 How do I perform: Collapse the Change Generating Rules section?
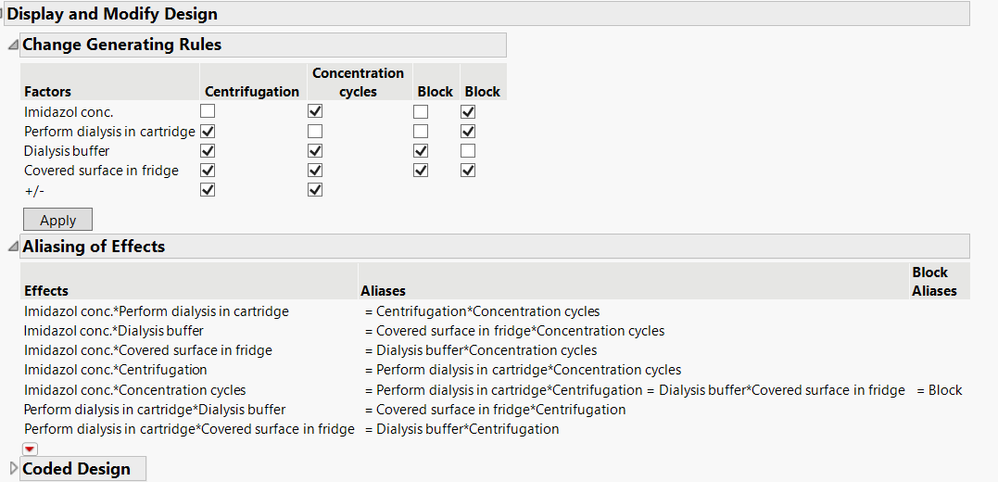13,45
